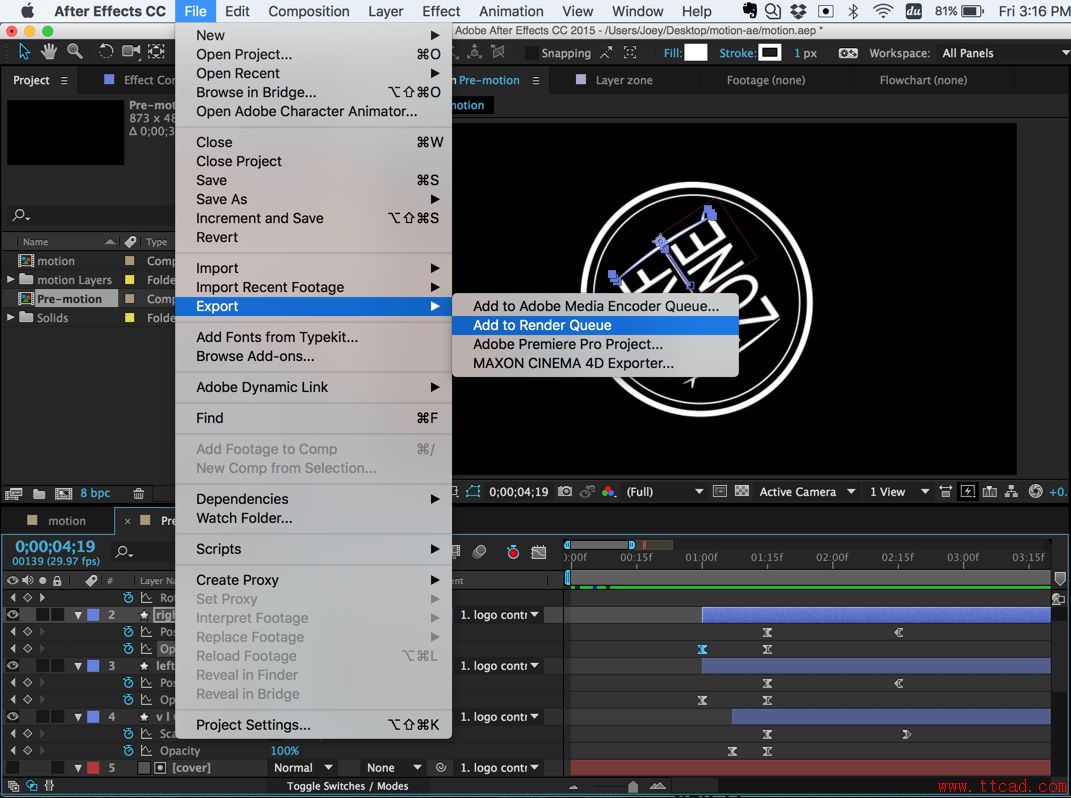Image resolution: width=1071 pixels, height=798 pixels.
Task: Click the Toggle Switches / Modes button
Action: click(347, 786)
